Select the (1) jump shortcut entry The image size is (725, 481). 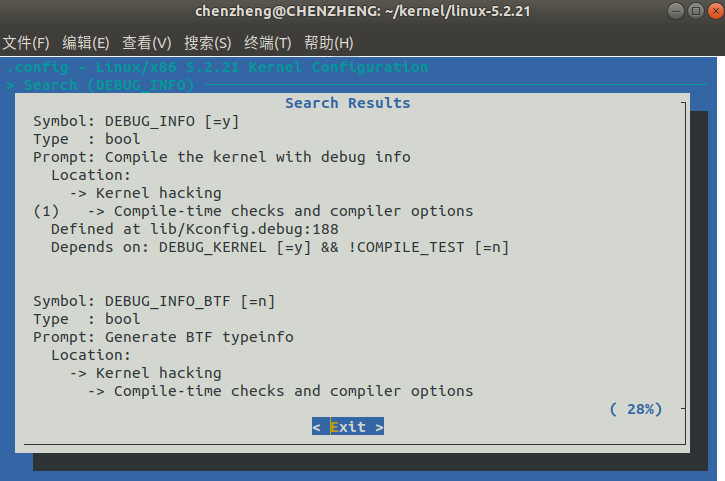tap(46, 211)
